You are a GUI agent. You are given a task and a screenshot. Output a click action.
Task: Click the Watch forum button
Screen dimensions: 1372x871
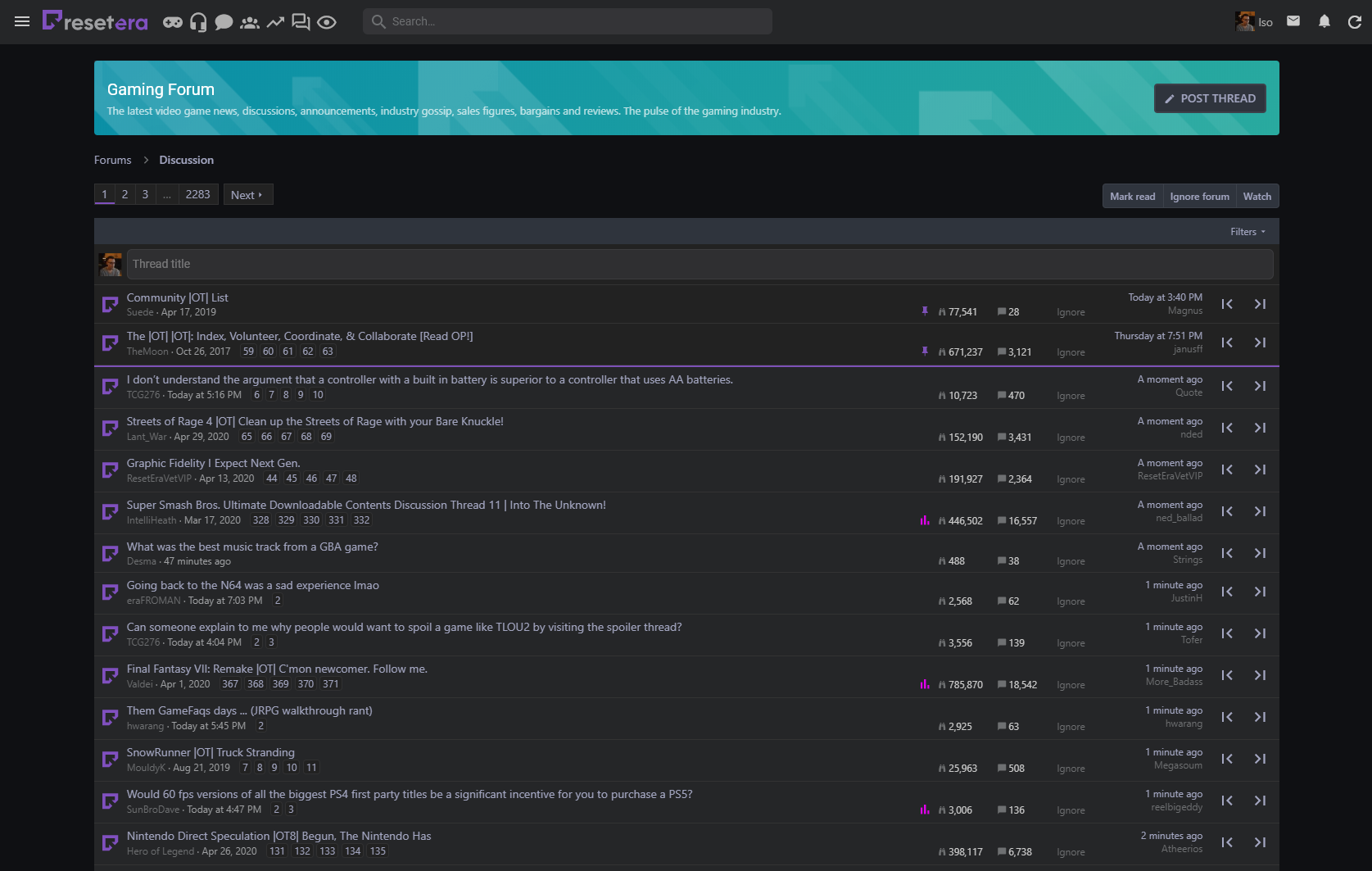(x=1257, y=197)
